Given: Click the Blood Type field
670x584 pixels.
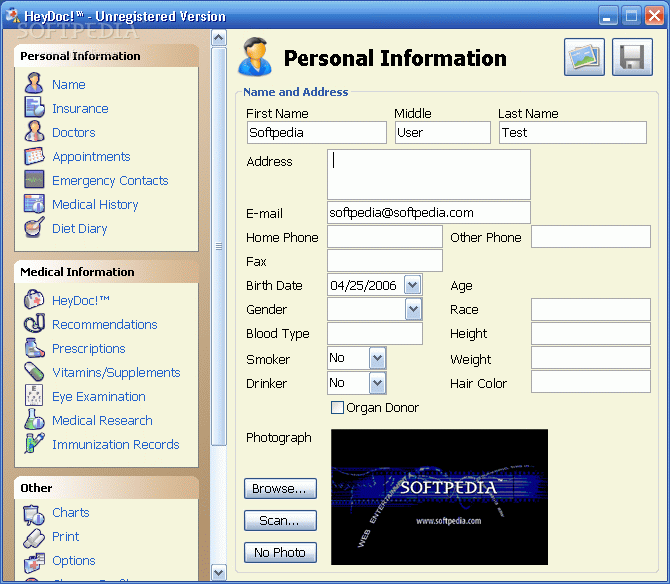Looking at the screenshot, I should (x=375, y=334).
